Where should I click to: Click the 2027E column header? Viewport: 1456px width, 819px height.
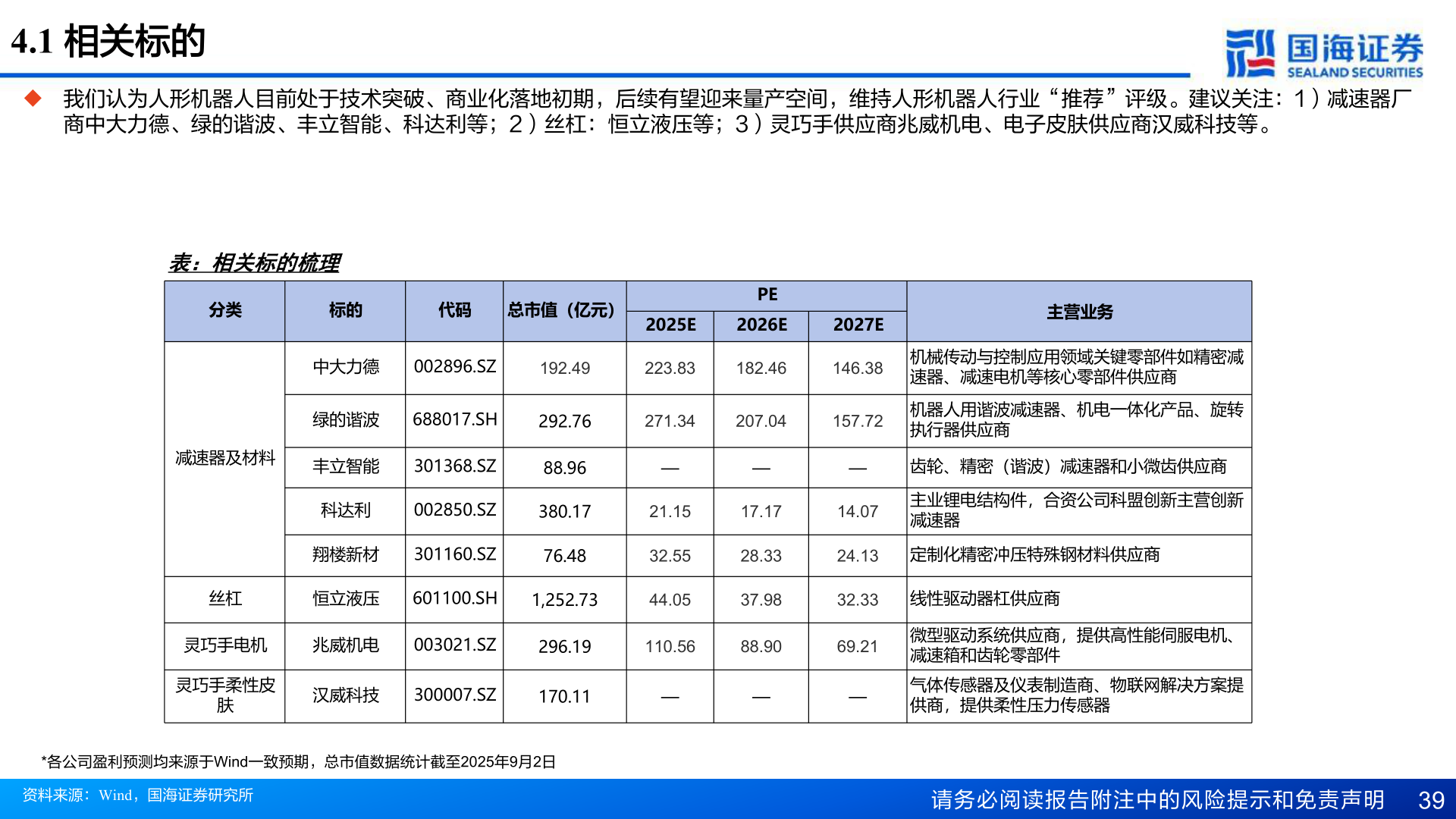click(858, 325)
